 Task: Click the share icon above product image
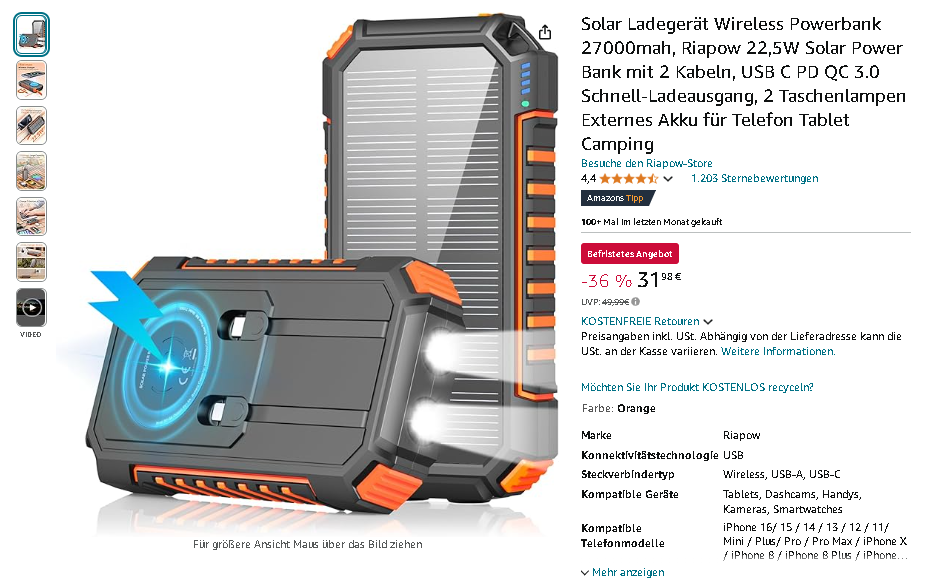(544, 32)
